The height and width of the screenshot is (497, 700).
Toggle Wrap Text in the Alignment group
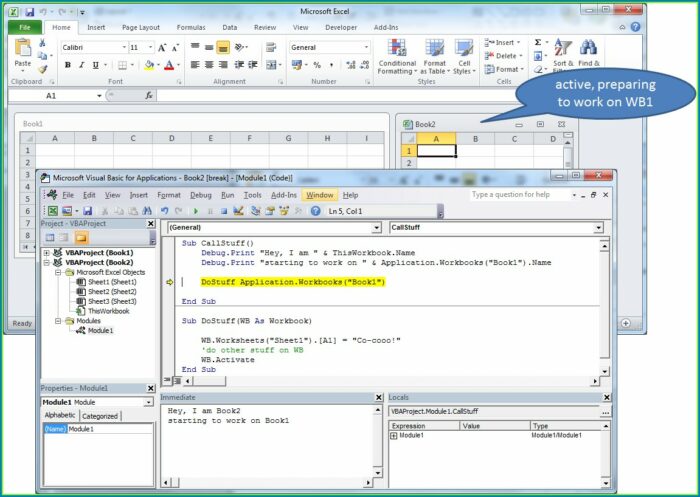pyautogui.click(x=271, y=47)
